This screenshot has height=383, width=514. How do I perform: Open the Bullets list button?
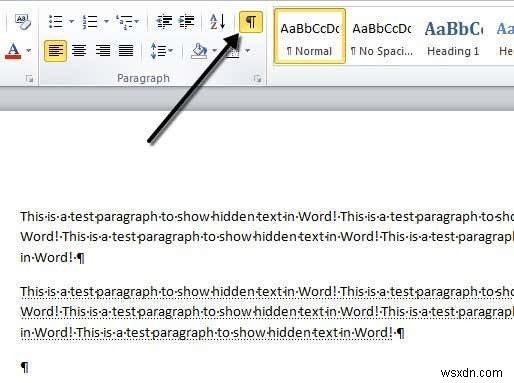pos(56,22)
